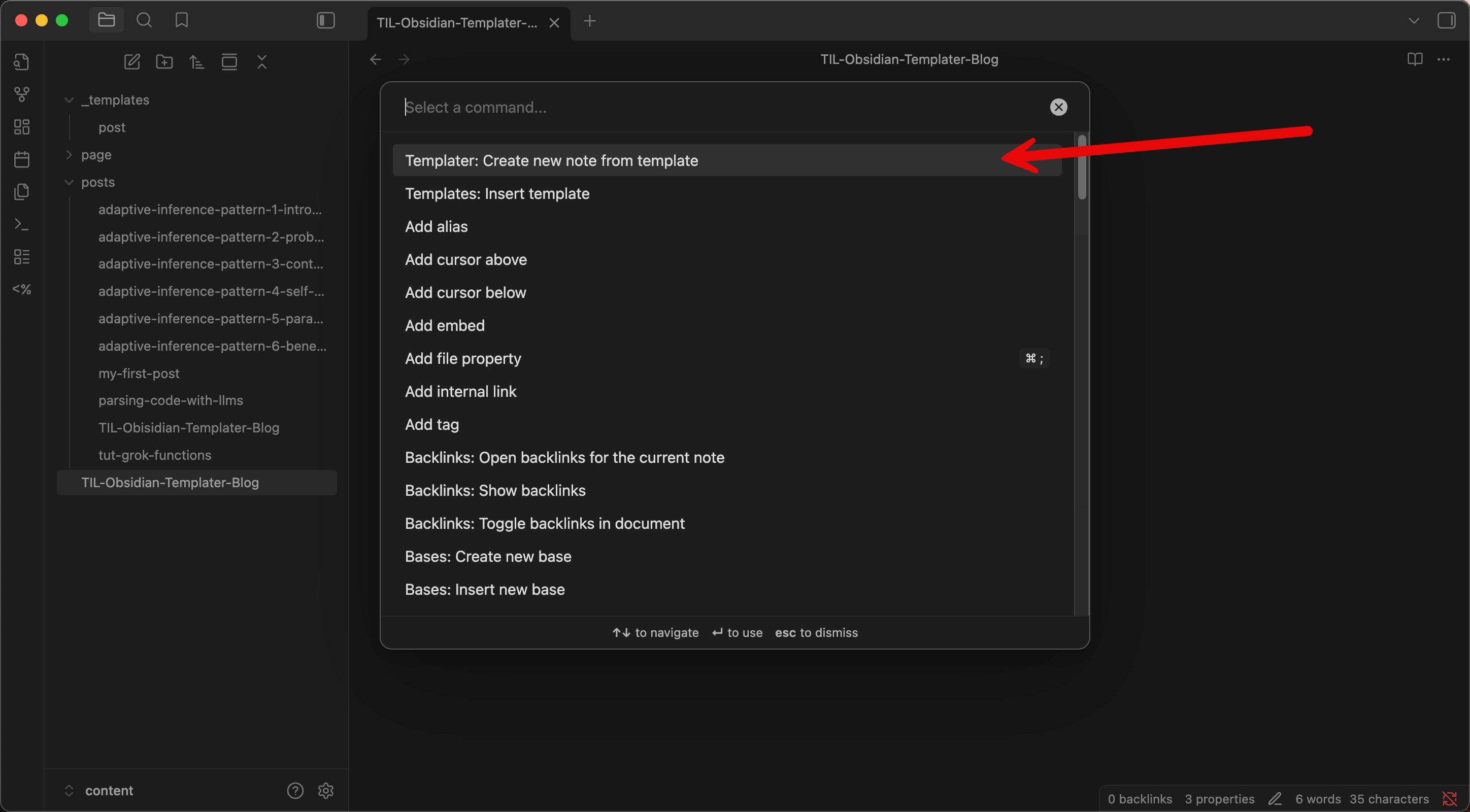Screen dimensions: 1470x812
Task: Switch to reading view with the book icon
Action: [x=1414, y=59]
